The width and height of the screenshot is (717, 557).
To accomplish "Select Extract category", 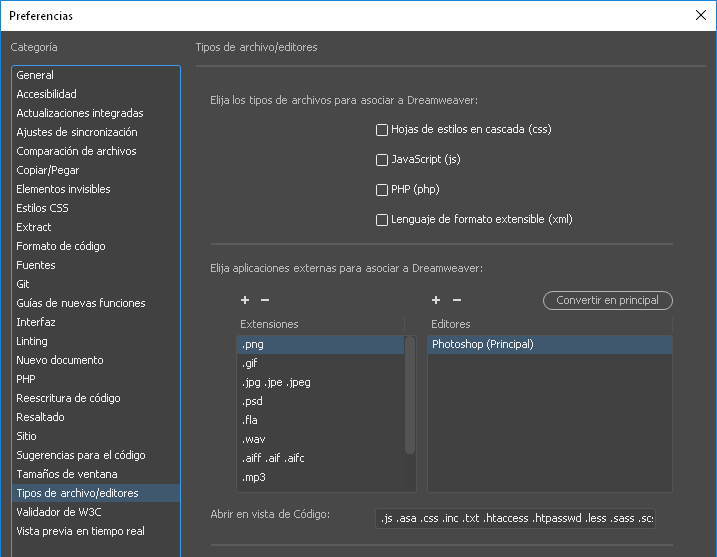I will [96, 227].
